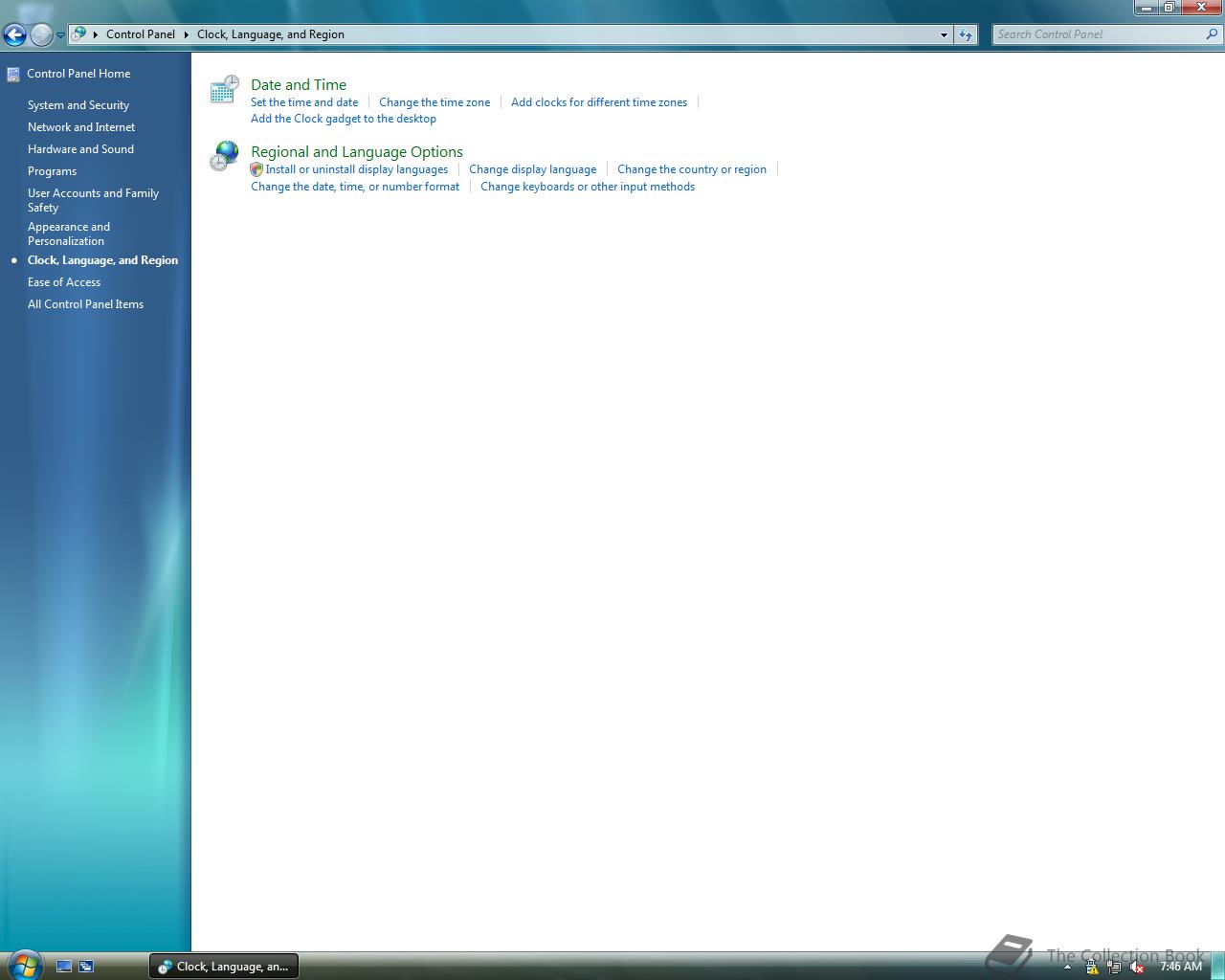Click Install or uninstall display languages
This screenshot has height=980, width=1225.
pos(357,169)
